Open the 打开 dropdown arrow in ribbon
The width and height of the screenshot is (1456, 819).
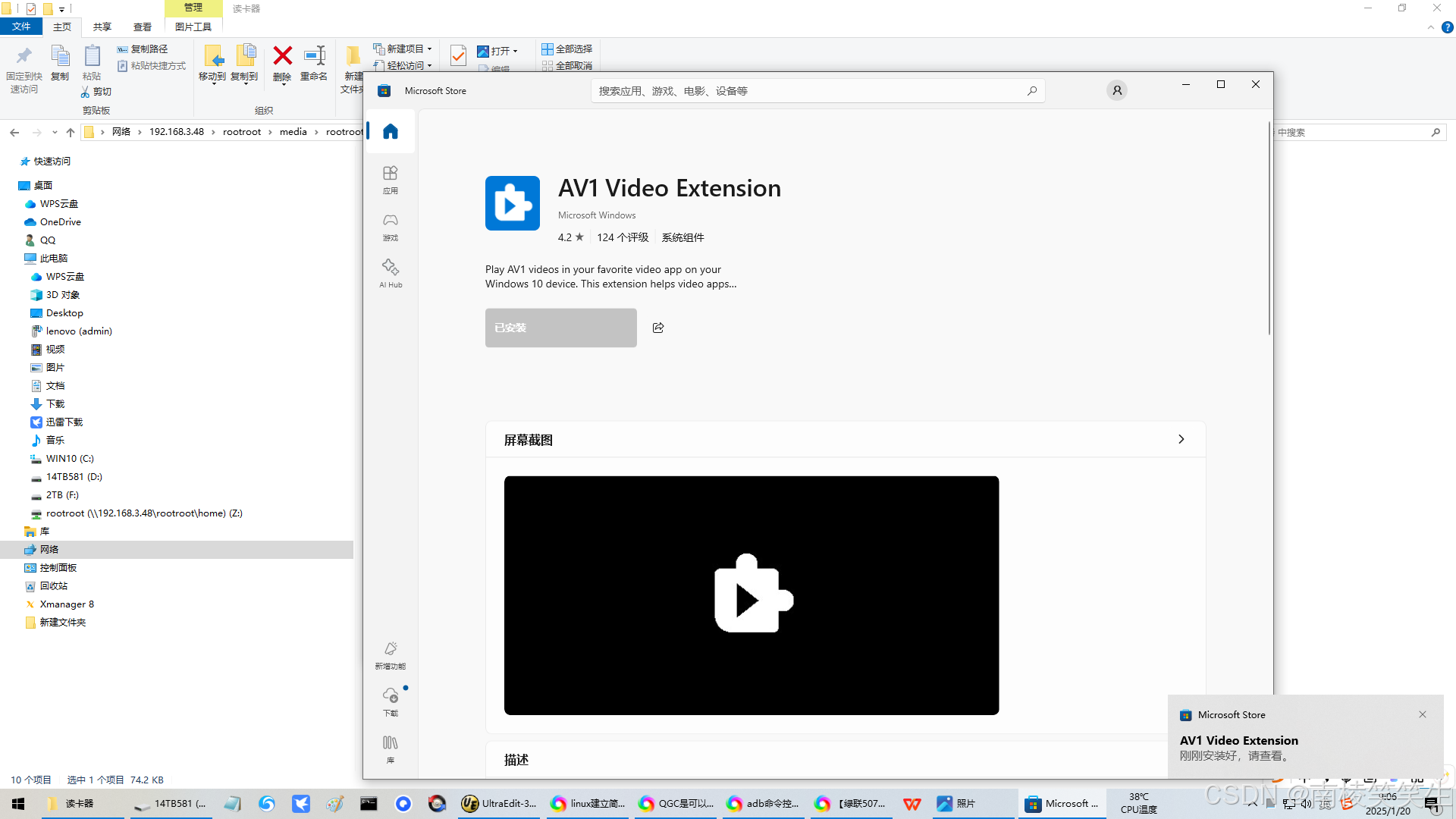(516, 52)
